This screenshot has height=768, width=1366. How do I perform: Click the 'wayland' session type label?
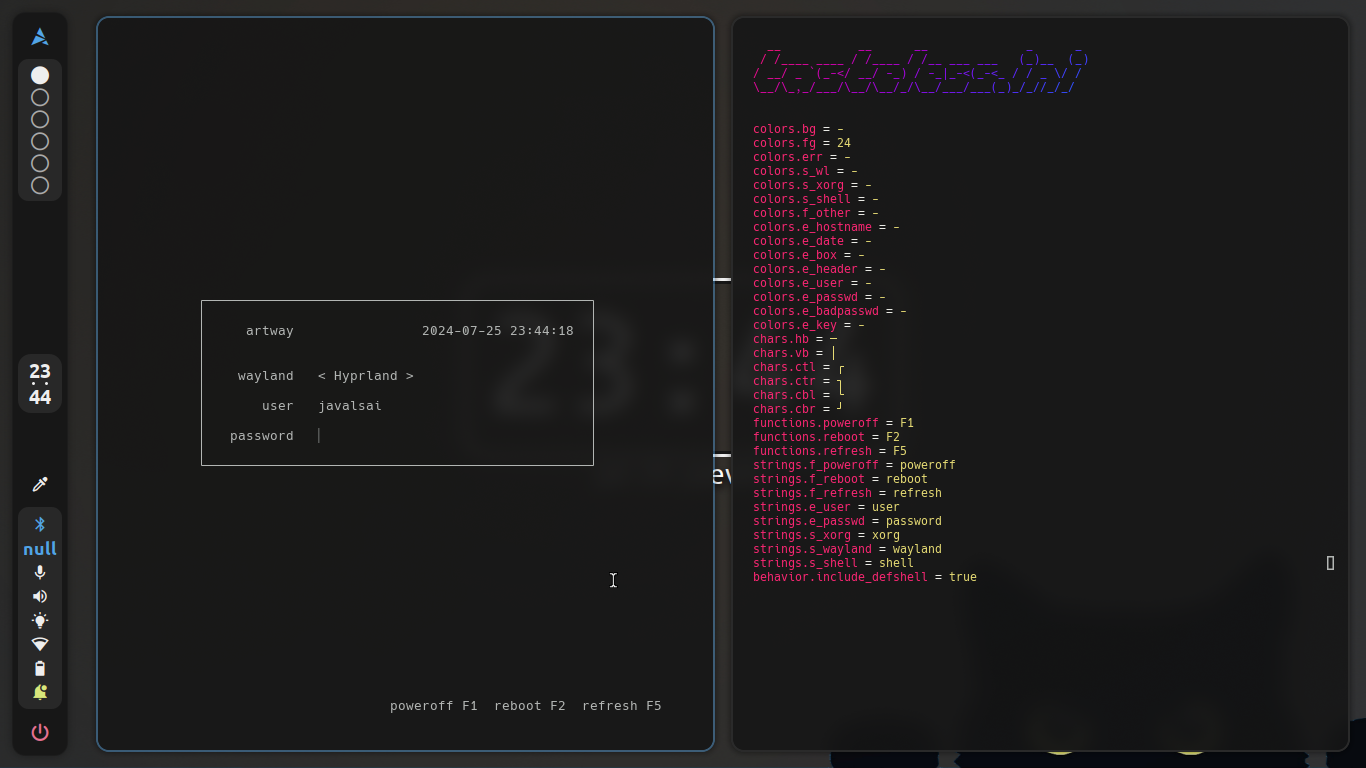[x=266, y=376]
